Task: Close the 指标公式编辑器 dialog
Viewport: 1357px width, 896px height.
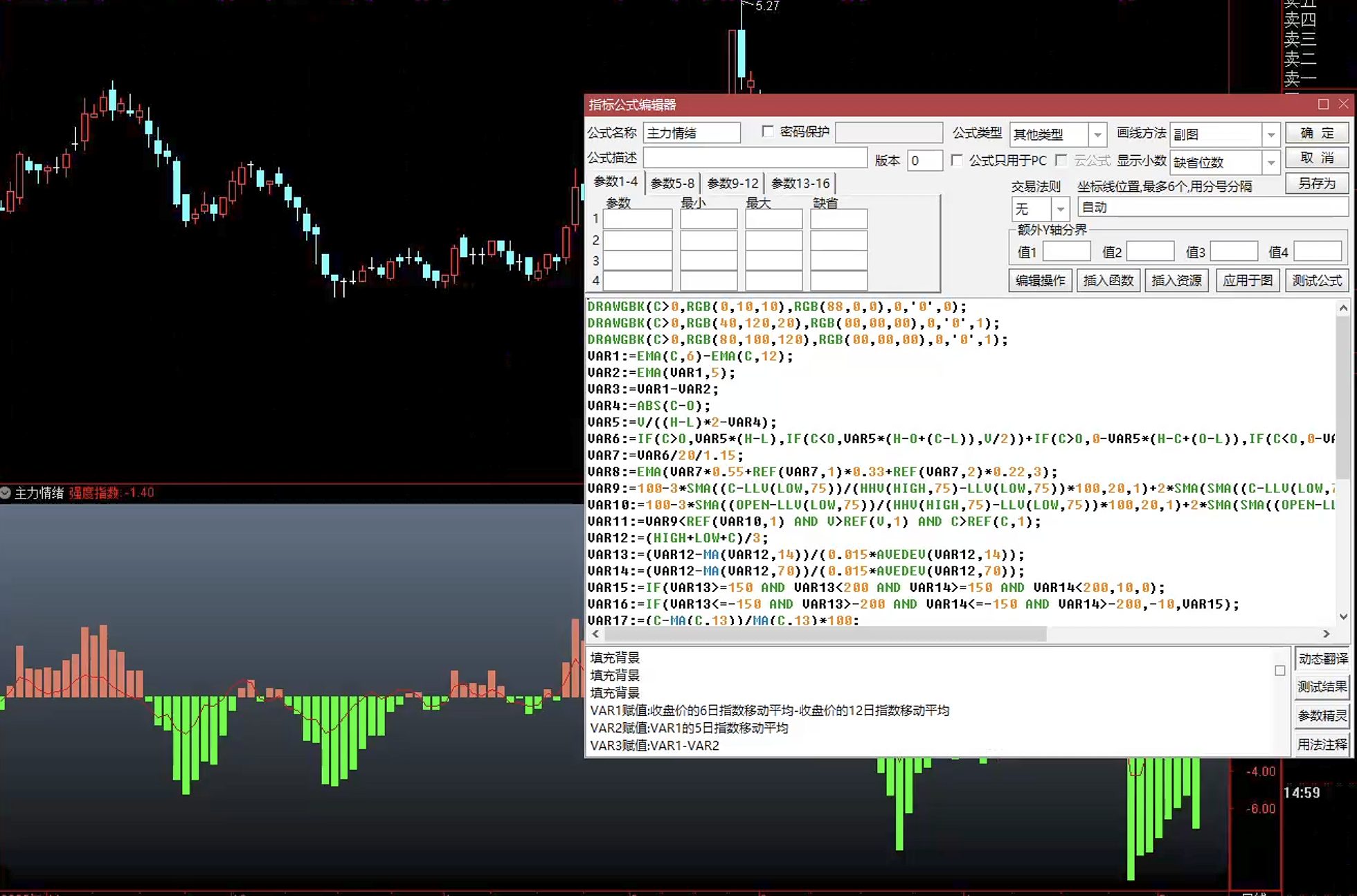Action: pos(1343,104)
